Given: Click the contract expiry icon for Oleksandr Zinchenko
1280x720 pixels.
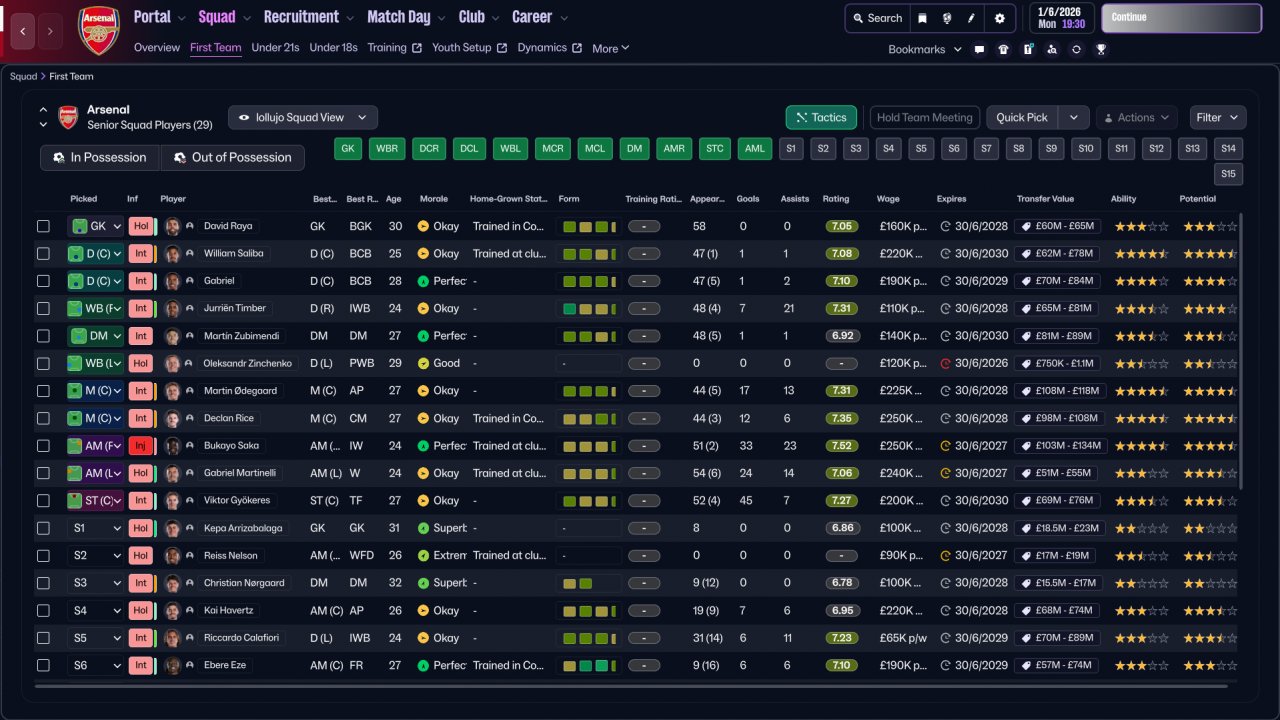Looking at the screenshot, I should tap(946, 363).
